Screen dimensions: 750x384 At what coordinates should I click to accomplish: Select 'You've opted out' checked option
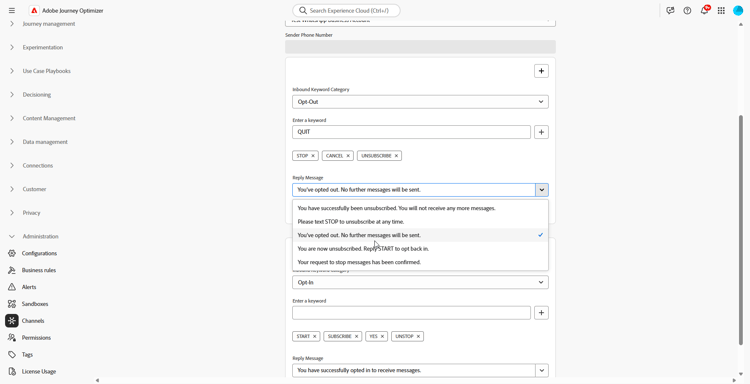point(420,235)
